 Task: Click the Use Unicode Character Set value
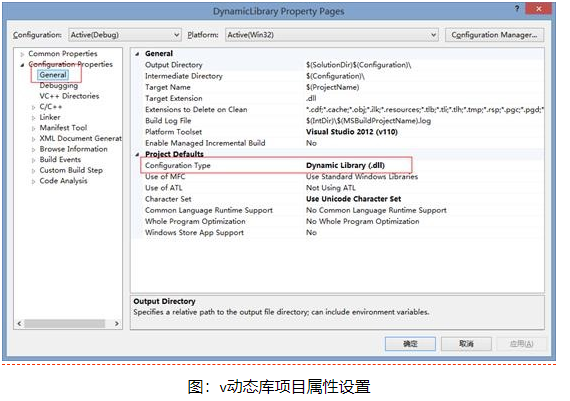[353, 200]
